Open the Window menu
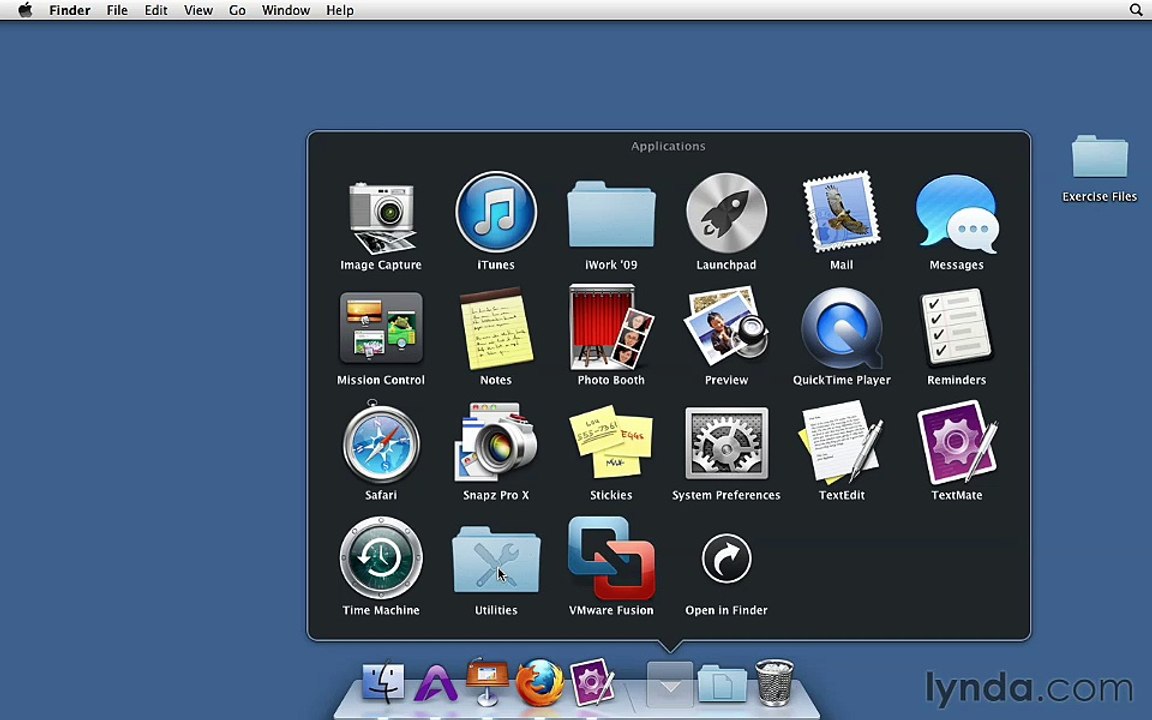This screenshot has height=720, width=1152. pos(286,10)
